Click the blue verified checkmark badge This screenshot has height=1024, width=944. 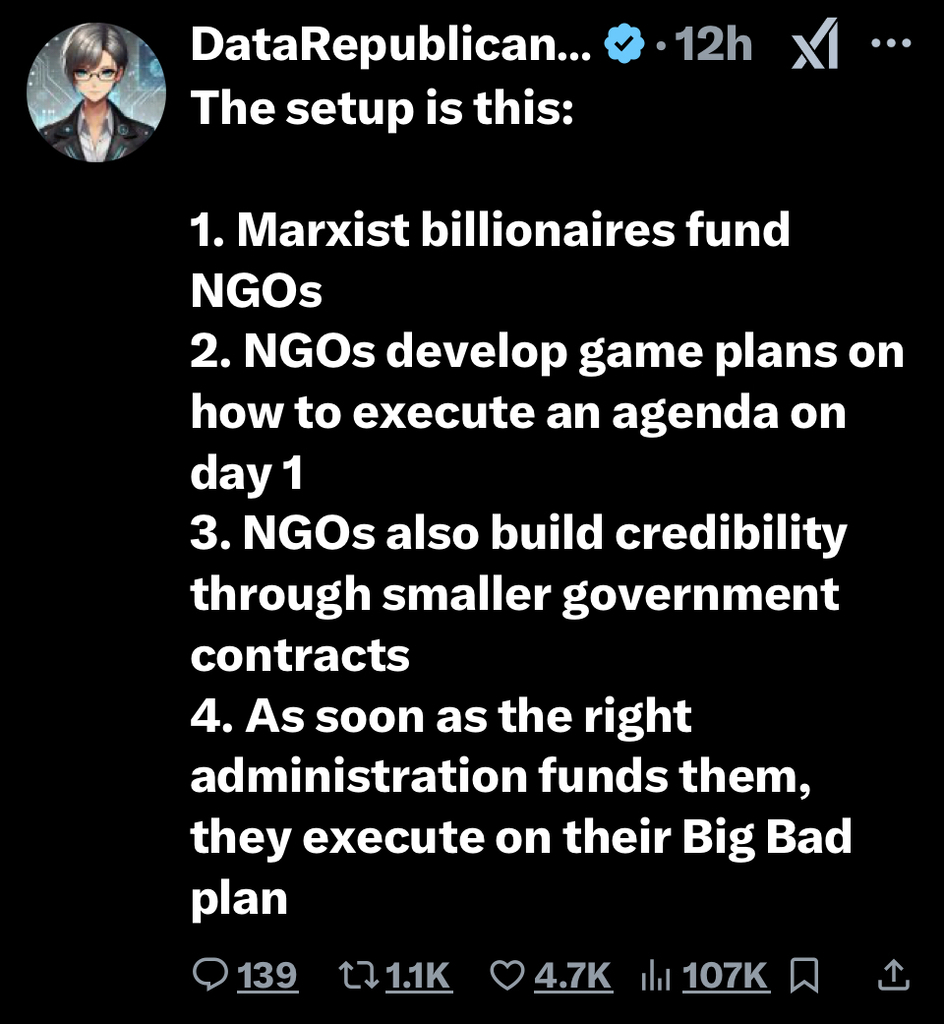pyautogui.click(x=626, y=45)
